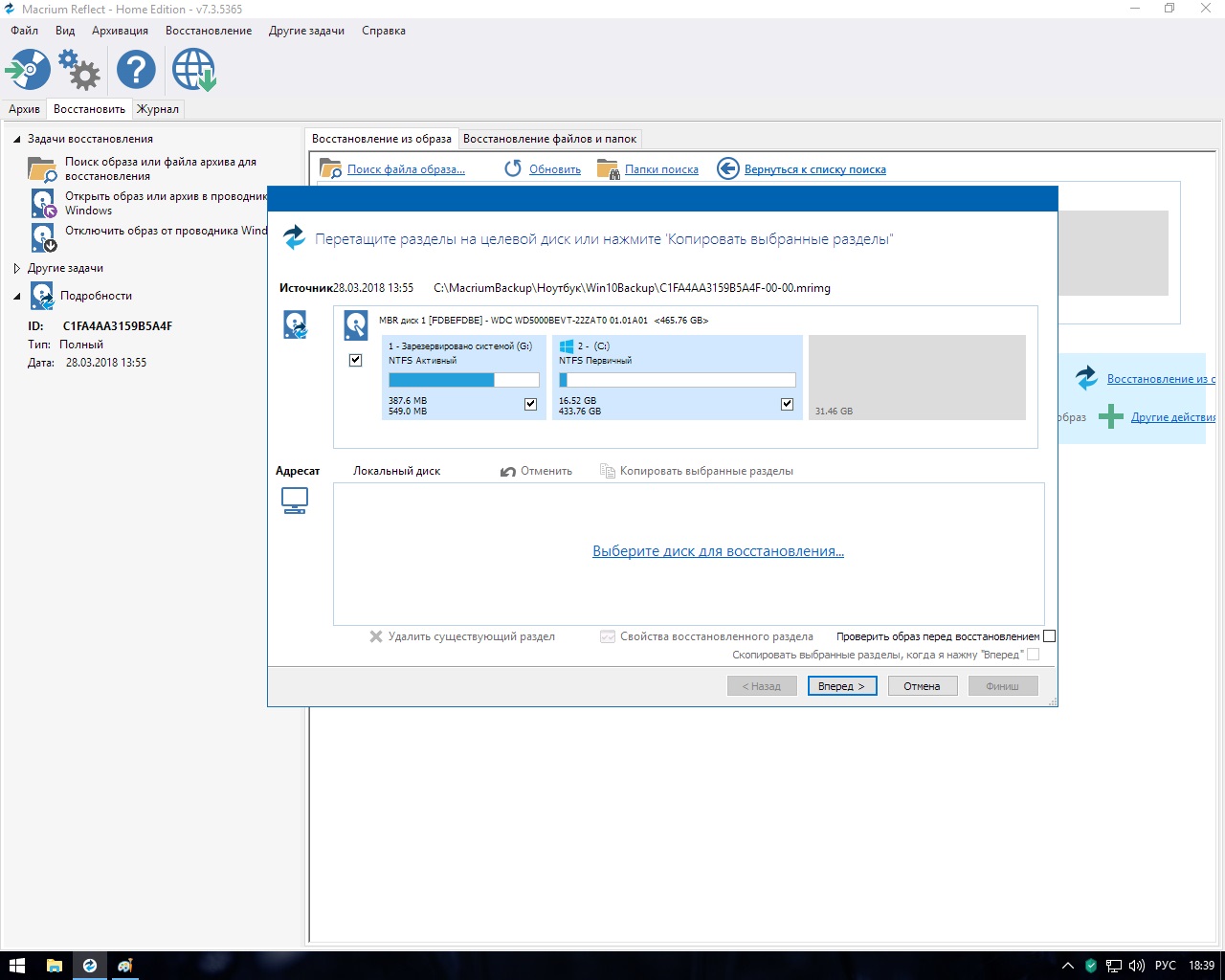Open the taskbar clock showing 18:39
Screen dimensions: 1225x980
click(1202, 966)
